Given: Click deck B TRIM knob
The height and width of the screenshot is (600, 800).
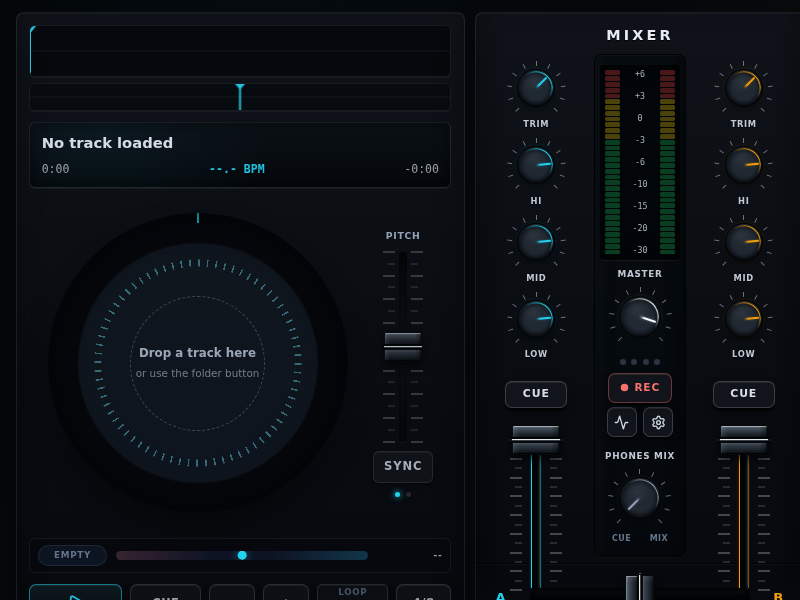Looking at the screenshot, I should pyautogui.click(x=743, y=88).
